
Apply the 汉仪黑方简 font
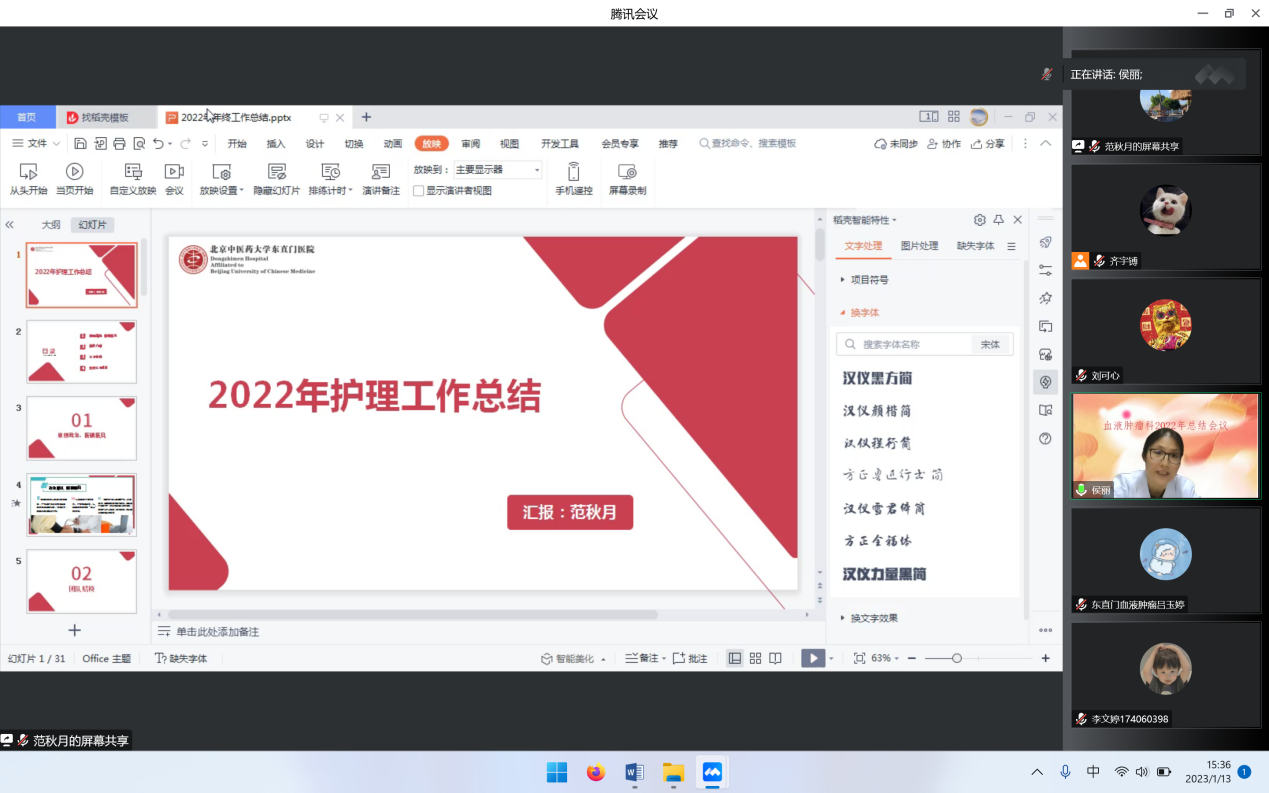(877, 378)
